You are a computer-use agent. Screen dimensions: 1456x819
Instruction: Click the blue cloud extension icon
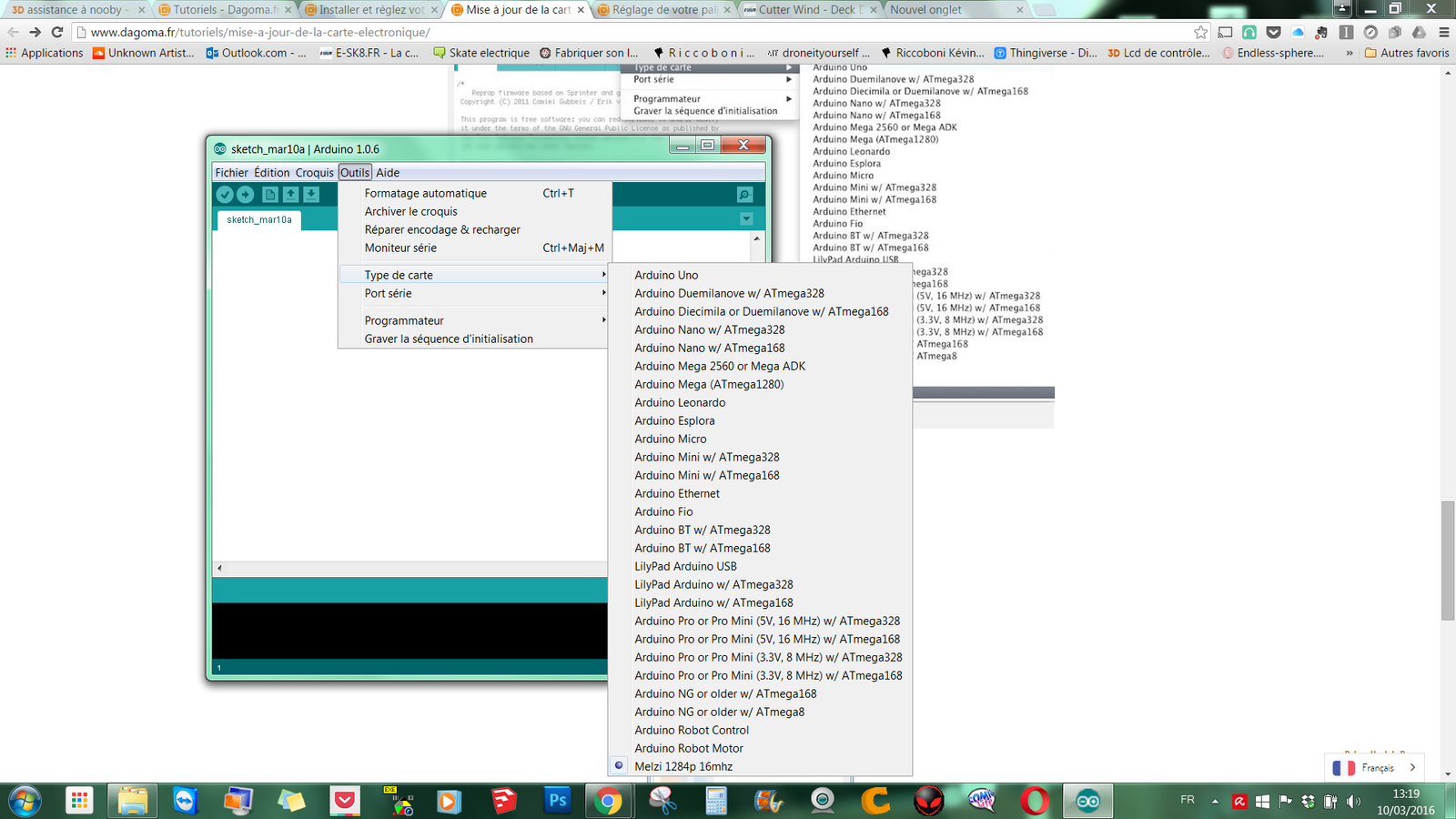1298,32
